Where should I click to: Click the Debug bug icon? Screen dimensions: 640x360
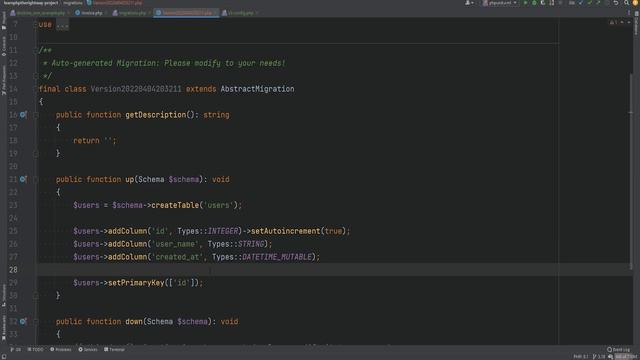(534, 3)
